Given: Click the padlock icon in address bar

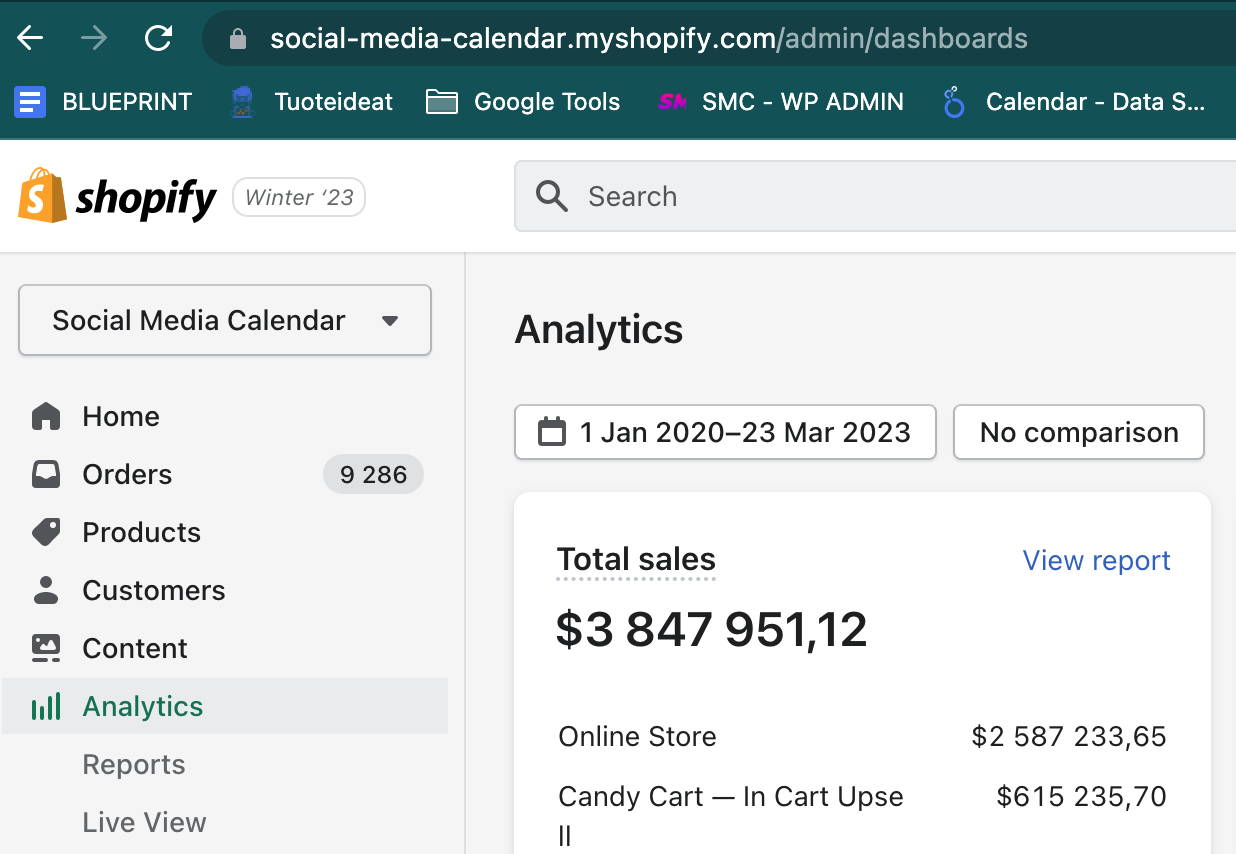Looking at the screenshot, I should coord(238,39).
